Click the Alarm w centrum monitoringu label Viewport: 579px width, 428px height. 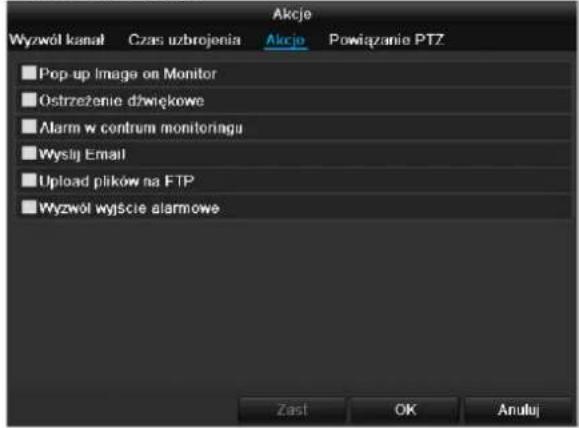pyautogui.click(x=141, y=128)
